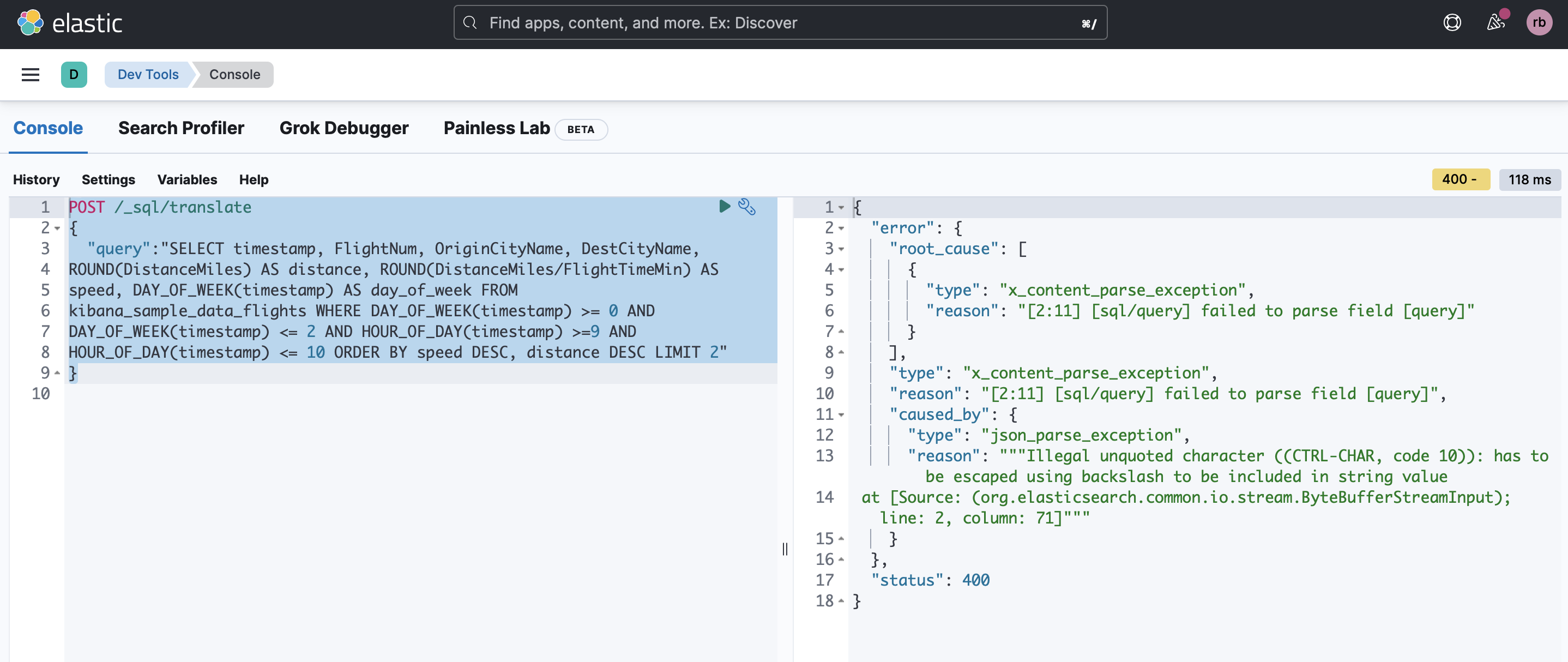1568x662 pixels.
Task: Open the navigation hamburger menu
Action: [x=30, y=74]
